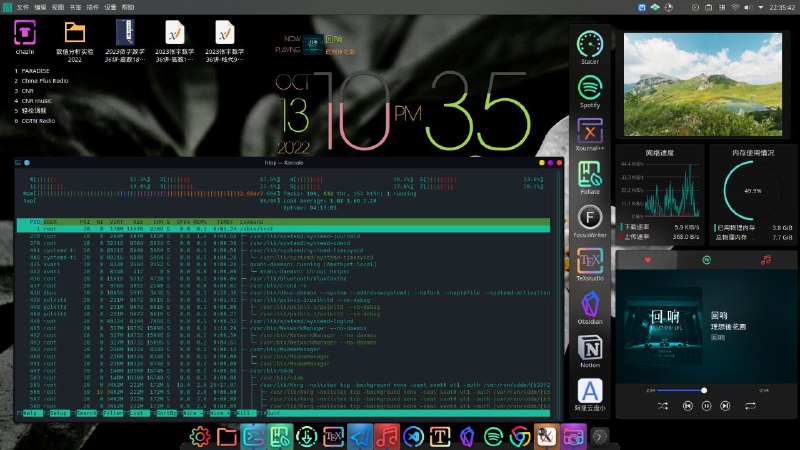Open the download manager icon in the dock
This screenshot has width=800, height=450.
pos(307,437)
